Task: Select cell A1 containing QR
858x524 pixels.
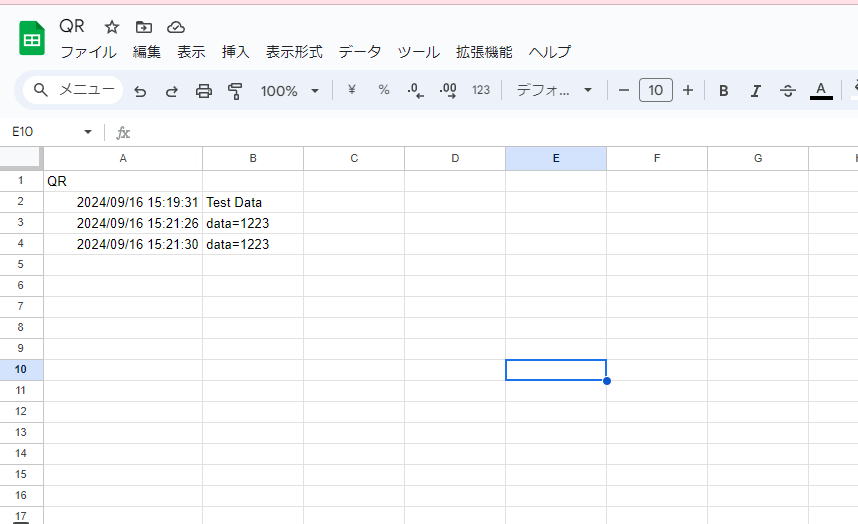Action: pyautogui.click(x=123, y=181)
